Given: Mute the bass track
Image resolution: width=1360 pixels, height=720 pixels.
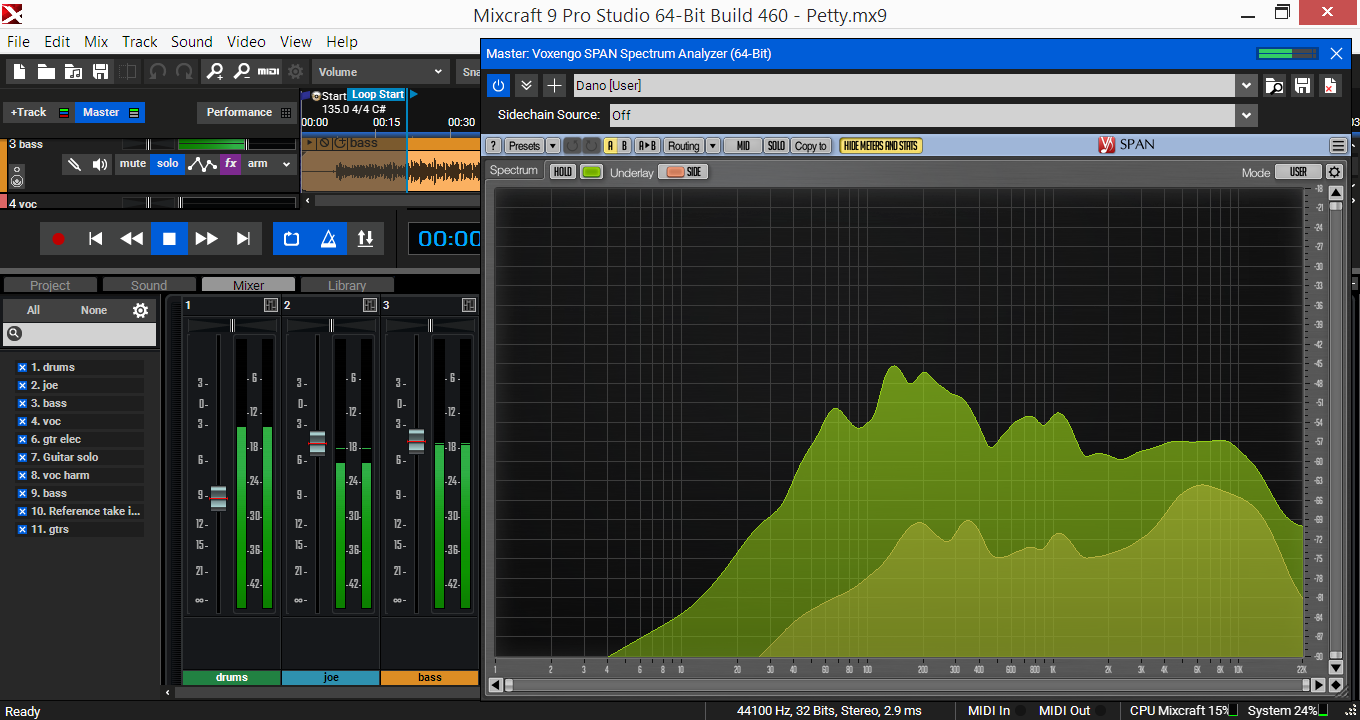Looking at the screenshot, I should (133, 164).
